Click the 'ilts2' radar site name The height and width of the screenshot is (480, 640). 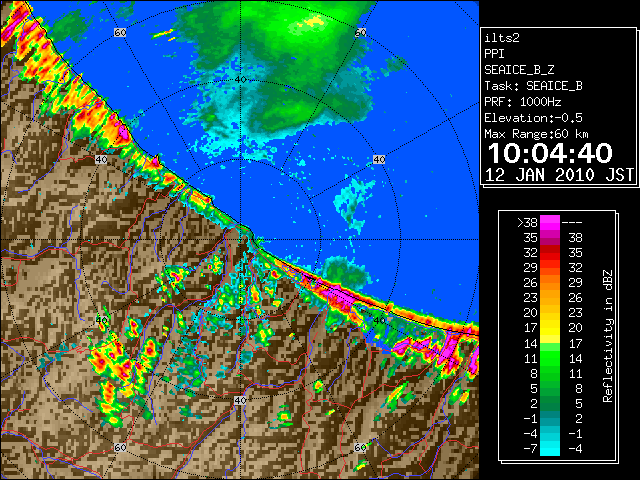pyautogui.click(x=502, y=38)
